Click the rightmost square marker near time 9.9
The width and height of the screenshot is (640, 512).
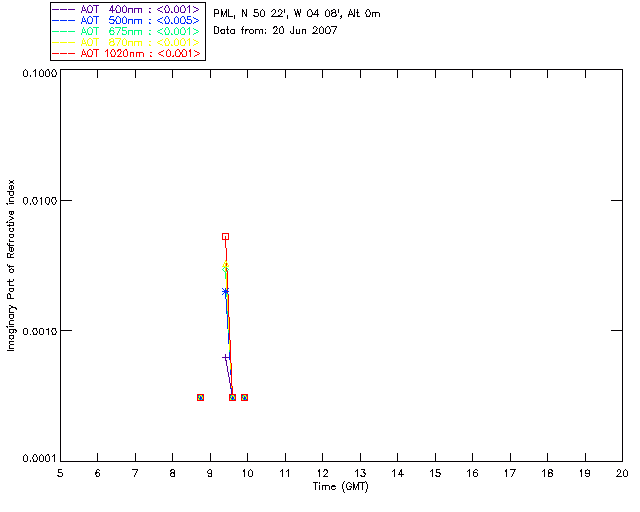[x=244, y=397]
